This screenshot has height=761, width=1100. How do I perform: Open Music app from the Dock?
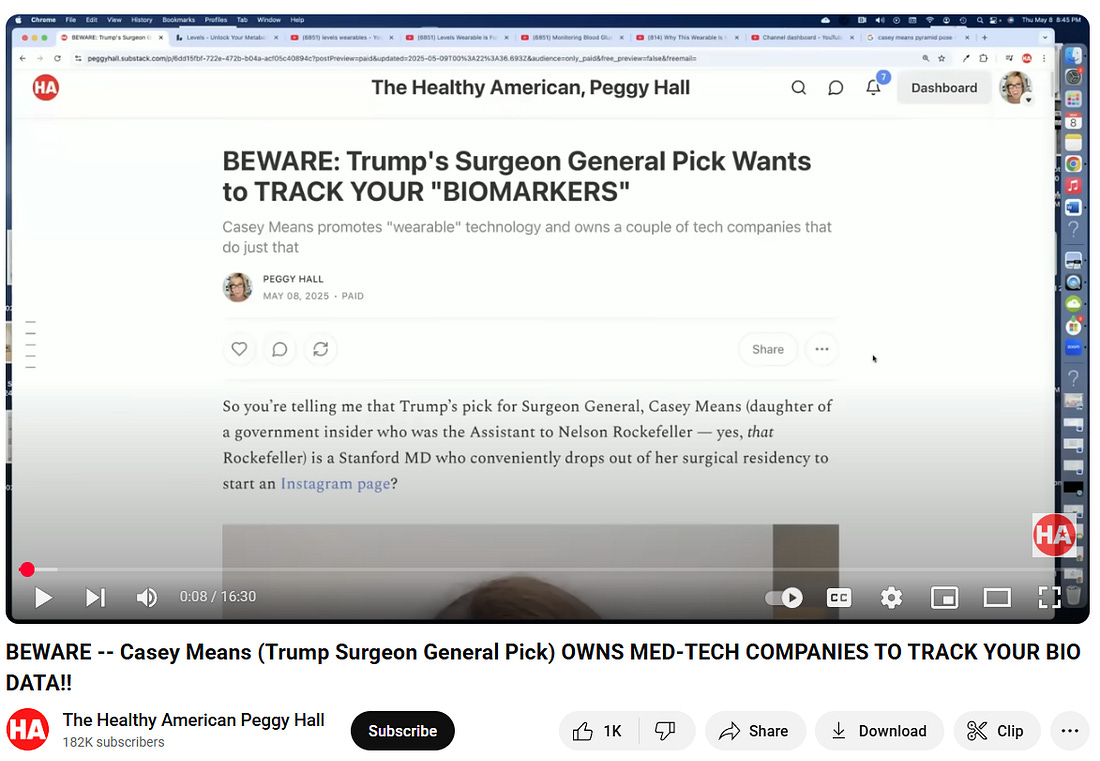point(1073,186)
